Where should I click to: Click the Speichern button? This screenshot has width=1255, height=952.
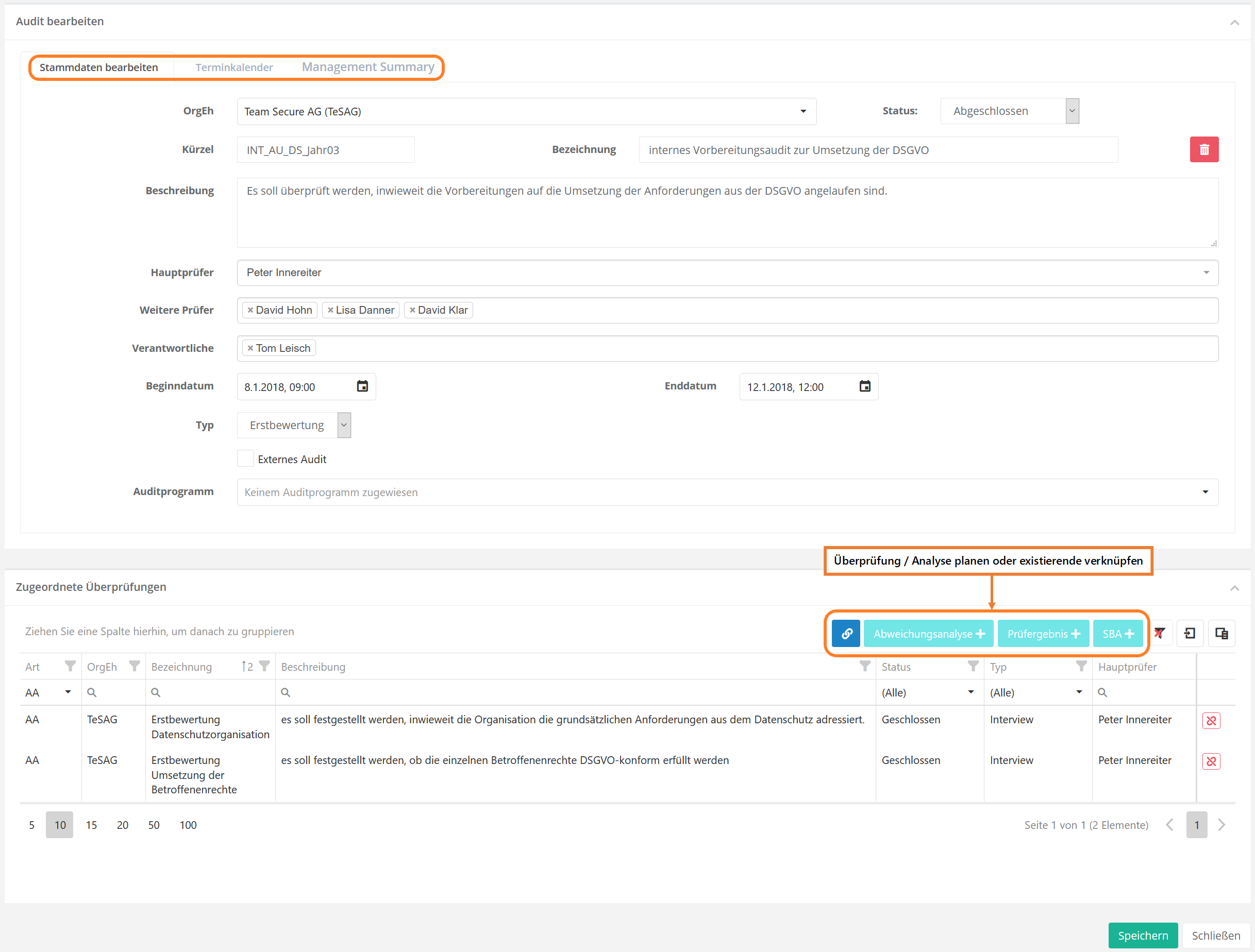(x=1142, y=935)
